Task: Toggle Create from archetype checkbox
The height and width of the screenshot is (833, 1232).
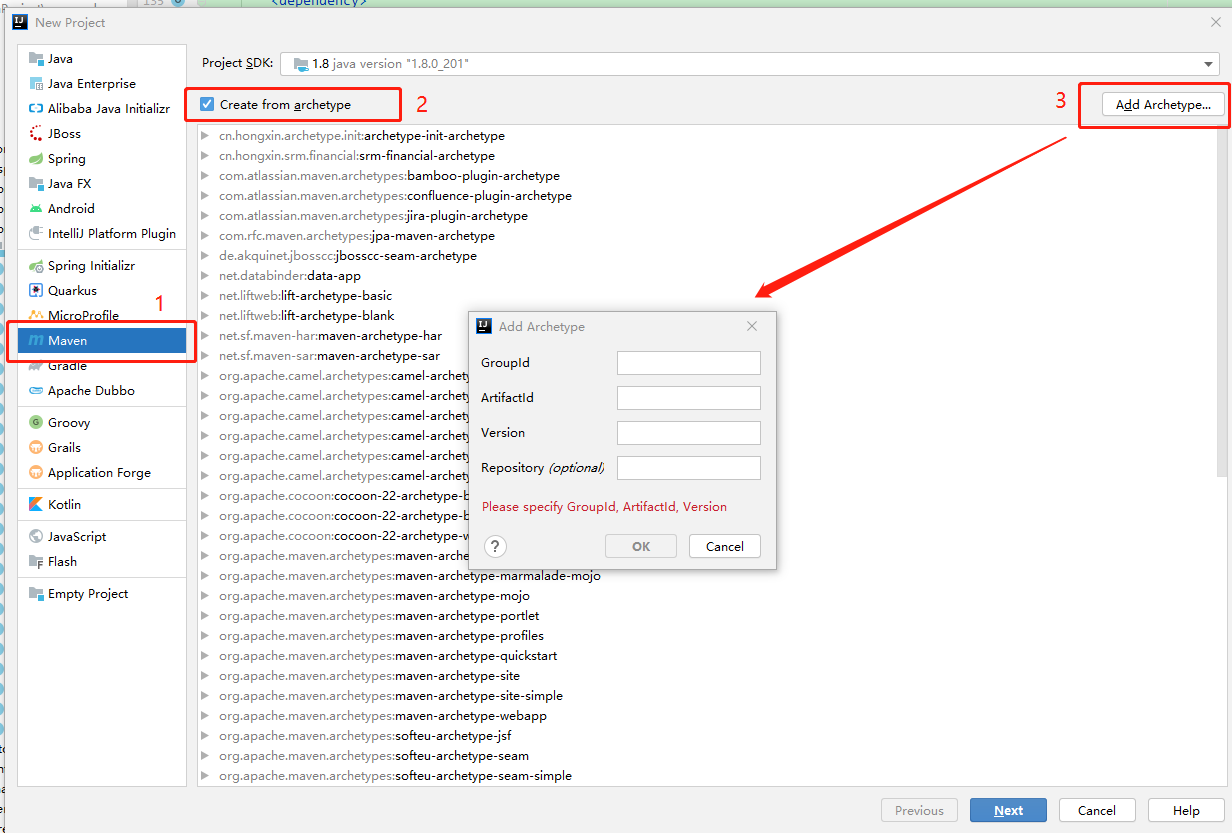Action: pos(207,104)
